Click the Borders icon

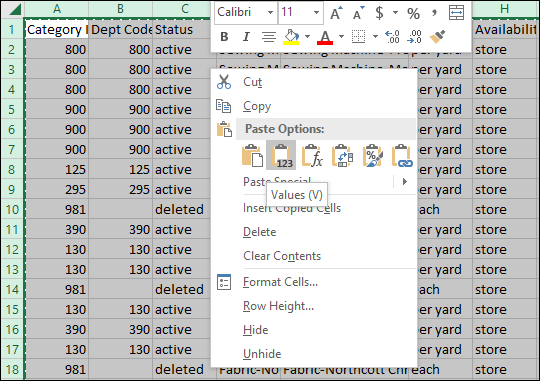pos(358,36)
